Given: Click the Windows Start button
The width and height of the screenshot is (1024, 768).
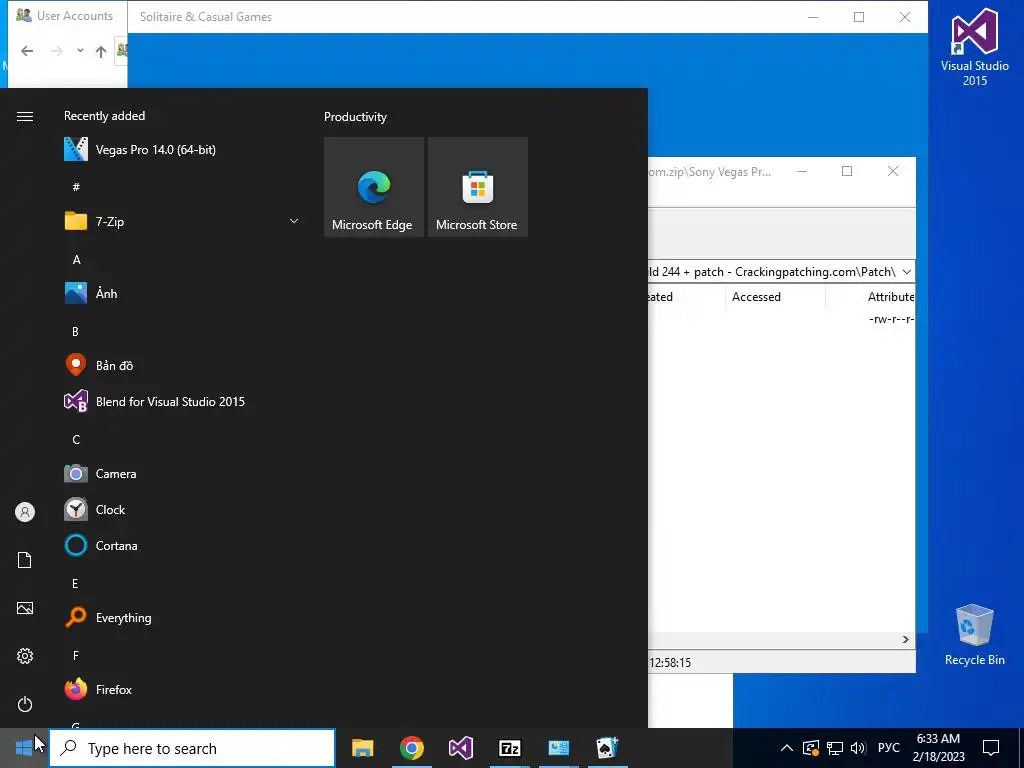Looking at the screenshot, I should [x=24, y=748].
